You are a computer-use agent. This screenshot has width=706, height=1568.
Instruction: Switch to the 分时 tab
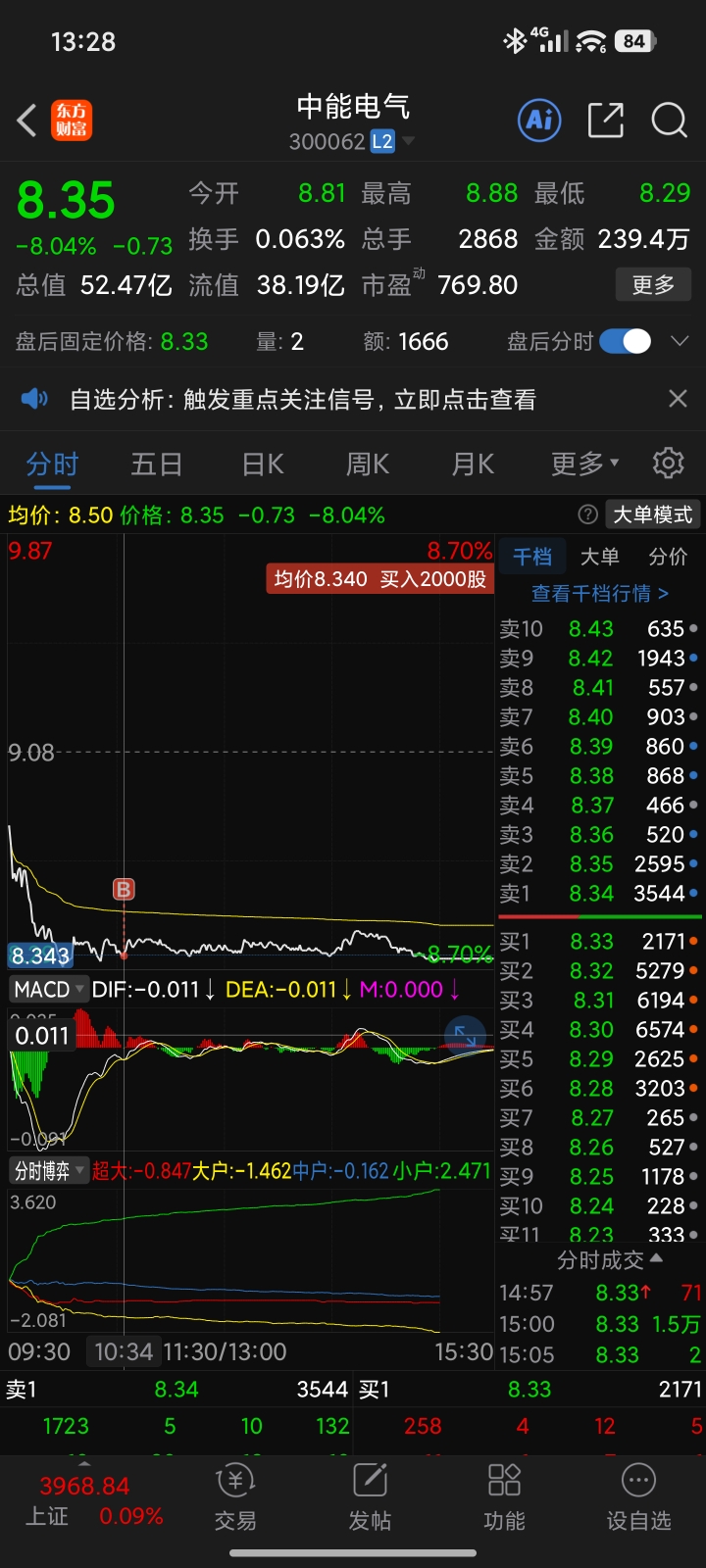click(x=52, y=464)
